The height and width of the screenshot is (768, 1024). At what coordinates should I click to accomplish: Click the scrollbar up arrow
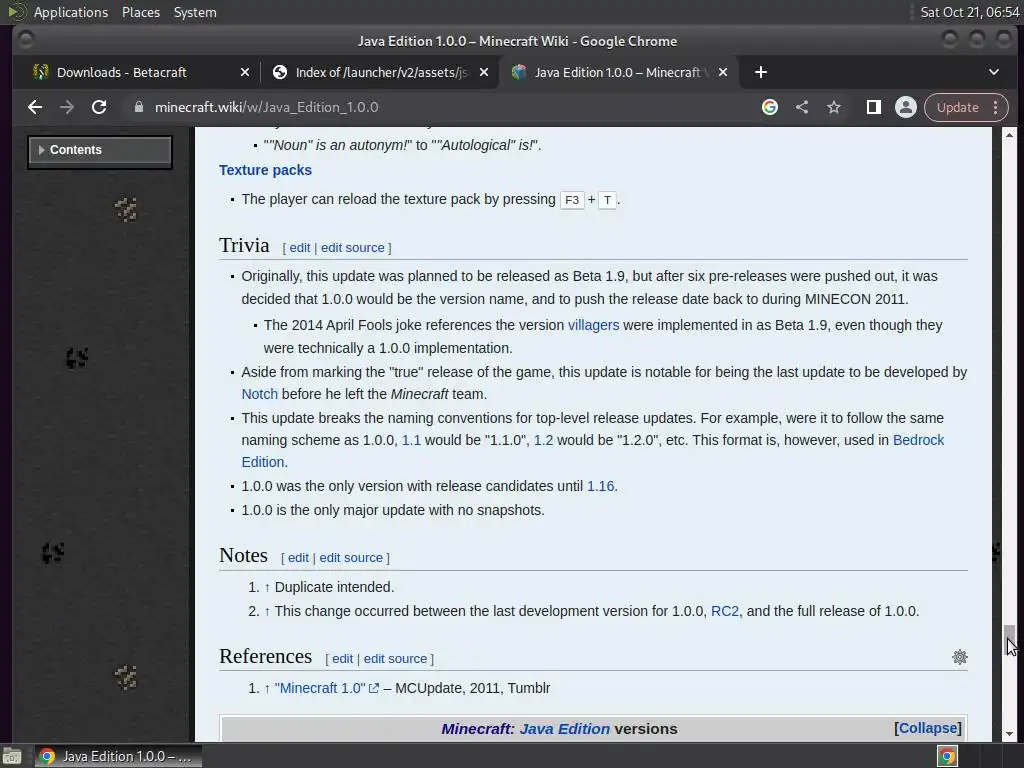1009,135
